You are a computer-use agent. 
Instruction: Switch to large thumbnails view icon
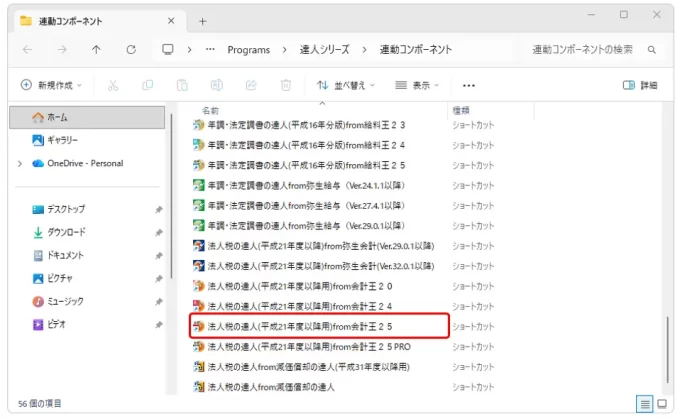pyautogui.click(x=661, y=403)
